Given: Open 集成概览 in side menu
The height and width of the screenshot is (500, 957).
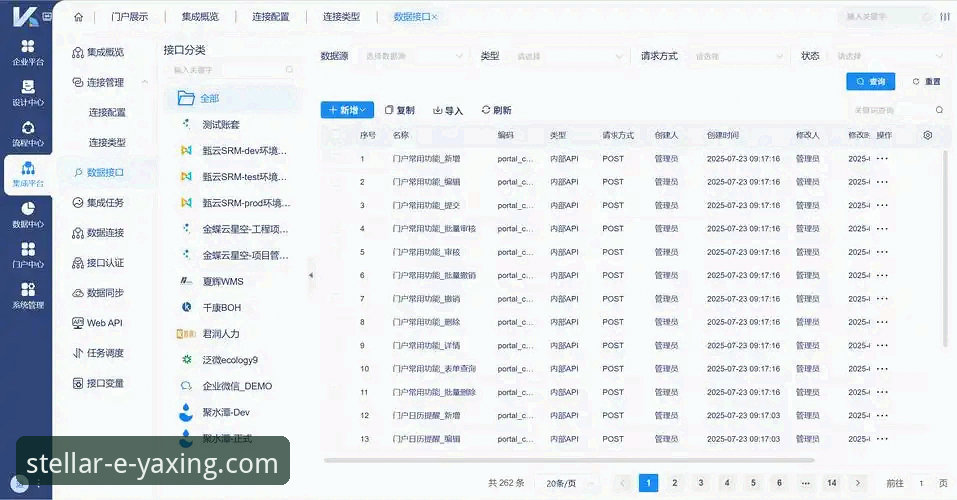Looking at the screenshot, I should (x=98, y=53).
